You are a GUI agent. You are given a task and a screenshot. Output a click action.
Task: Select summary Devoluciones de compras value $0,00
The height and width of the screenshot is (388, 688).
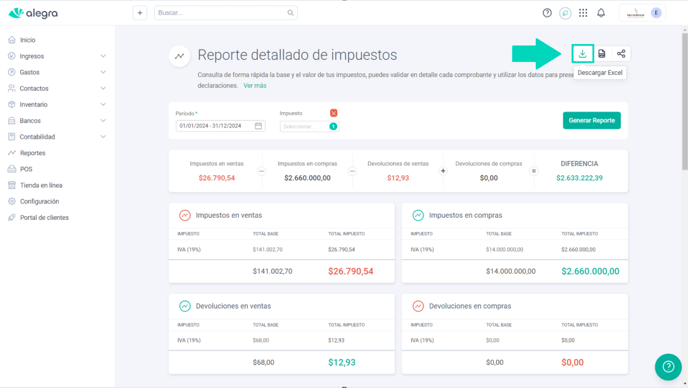(x=488, y=178)
